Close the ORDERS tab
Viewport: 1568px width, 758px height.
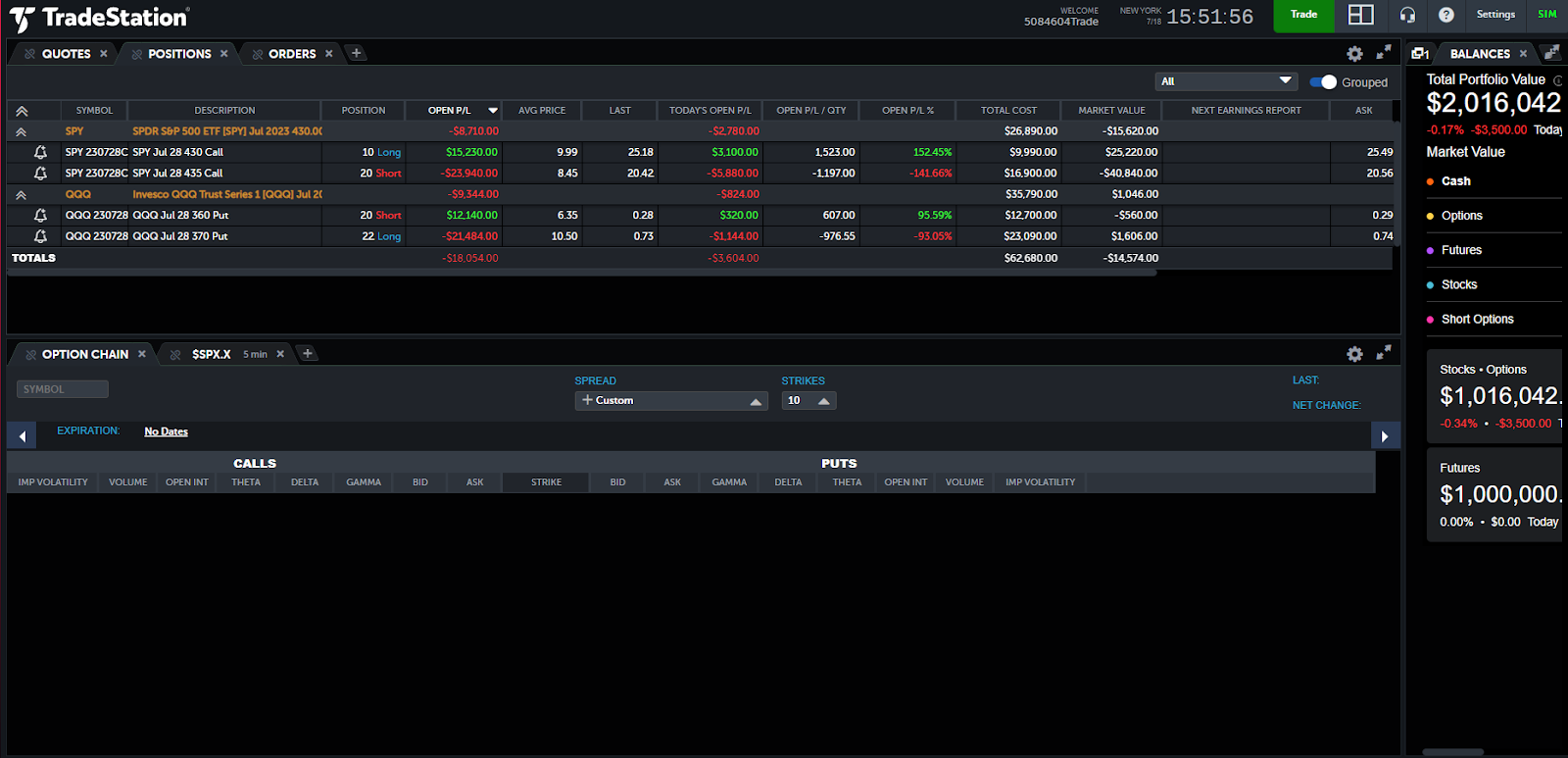point(329,54)
